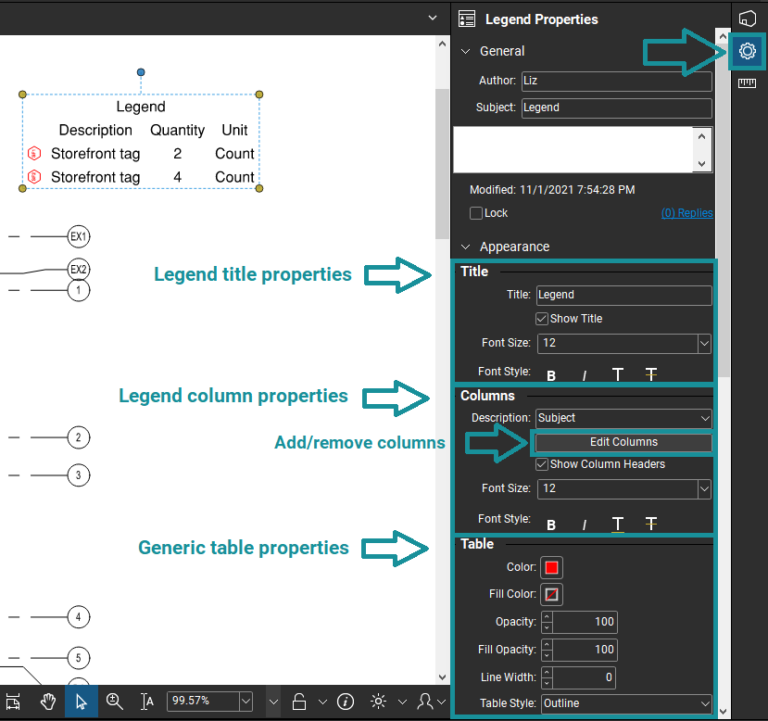Pick the Select Text tool
Viewport: 768px width, 721px height.
(x=147, y=702)
